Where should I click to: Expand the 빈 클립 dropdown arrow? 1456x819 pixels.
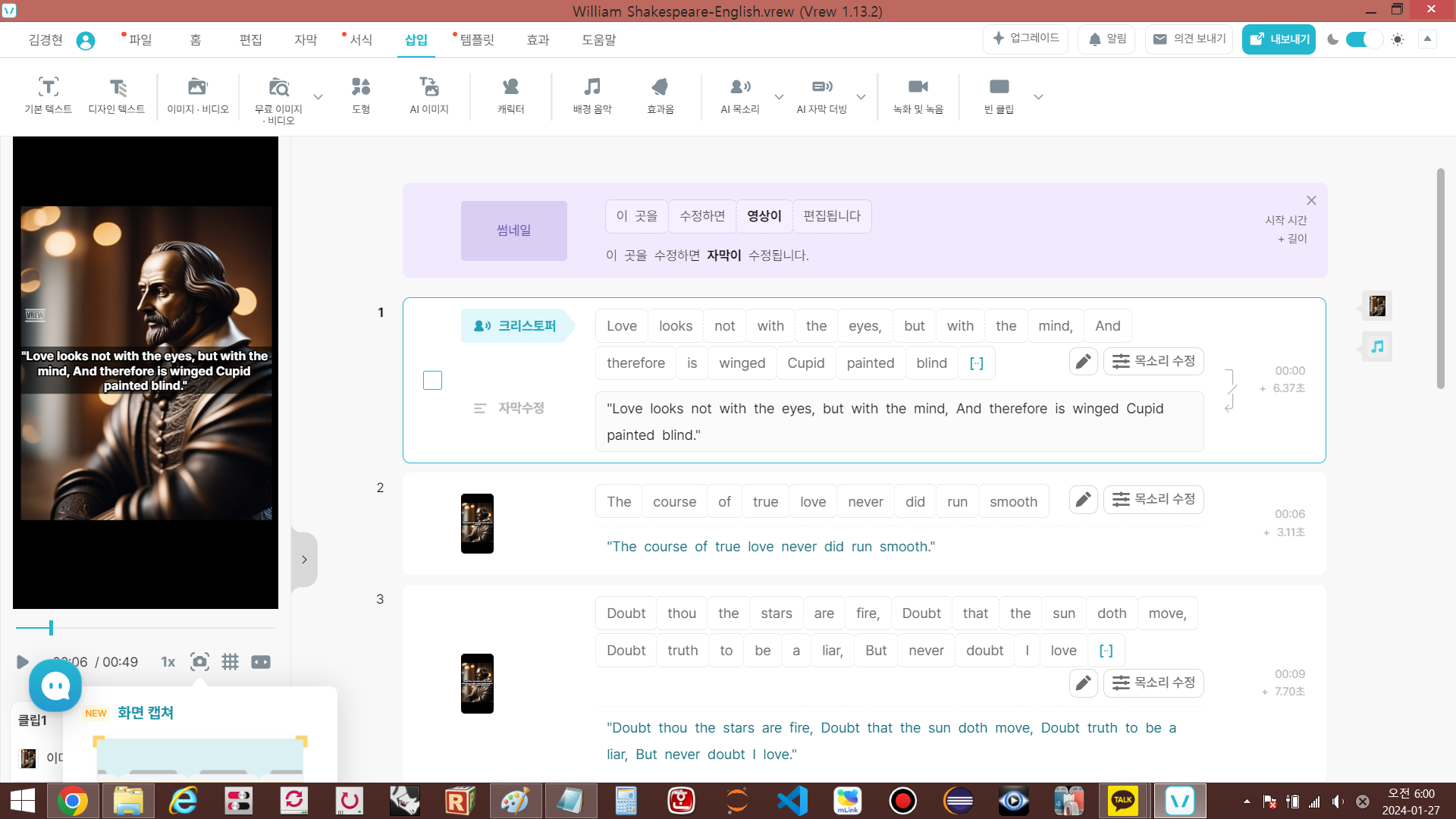[1039, 97]
